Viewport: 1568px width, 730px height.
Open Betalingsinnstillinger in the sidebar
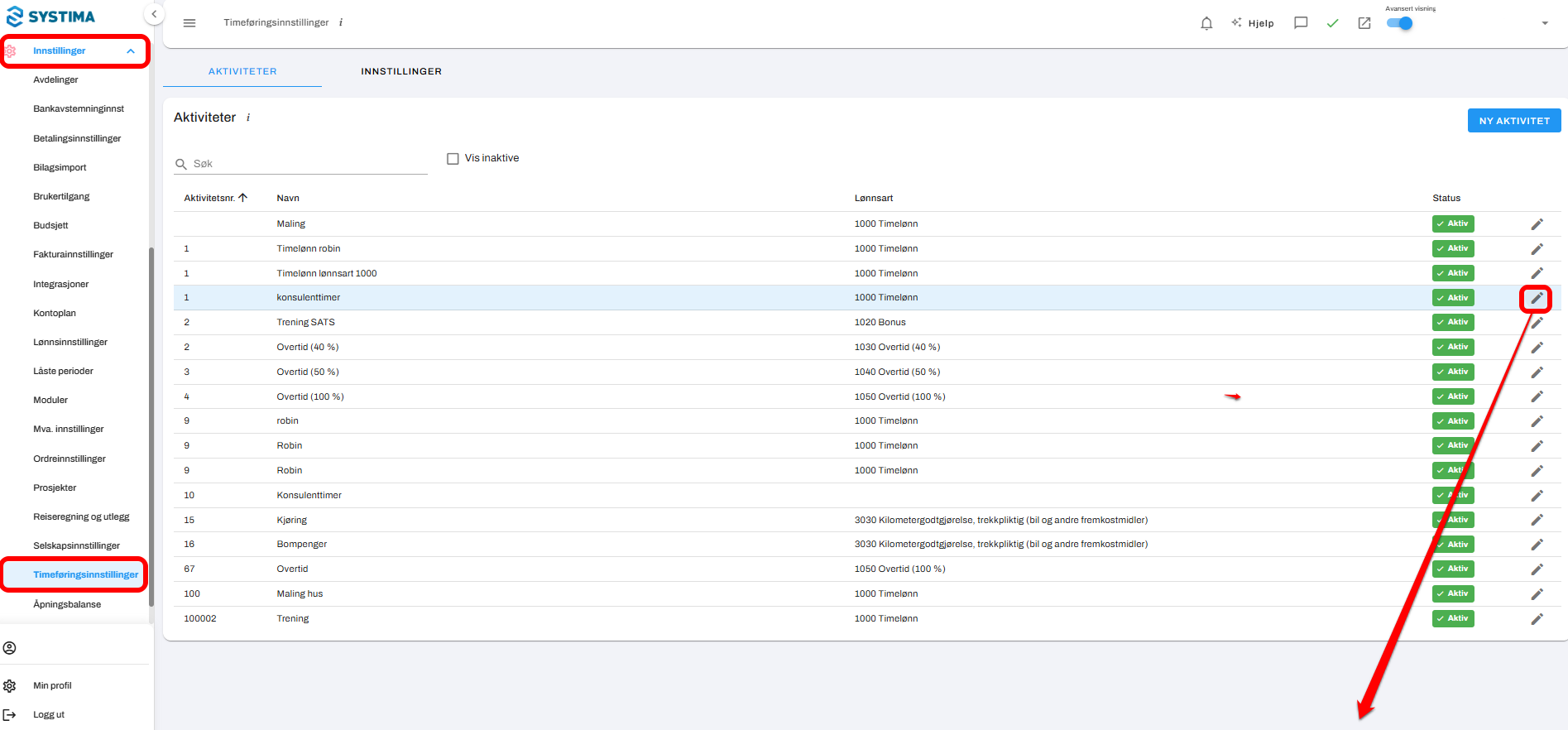(77, 138)
